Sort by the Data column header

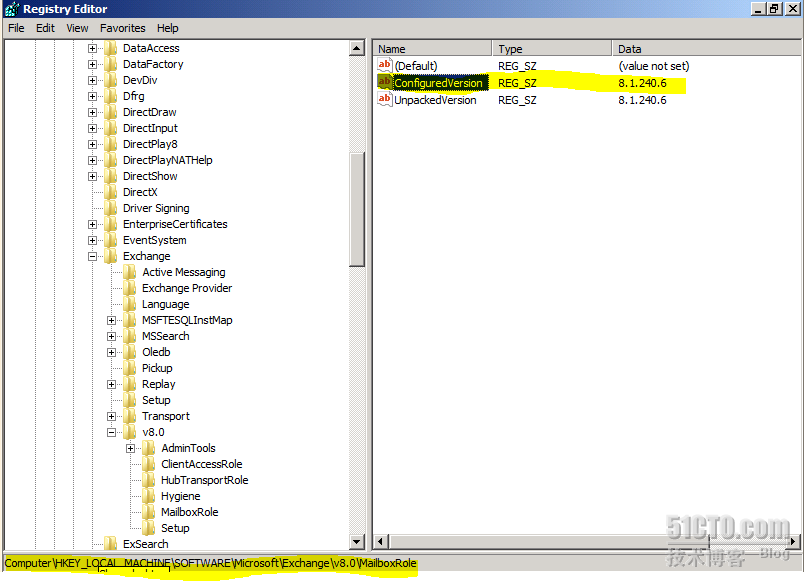click(707, 49)
